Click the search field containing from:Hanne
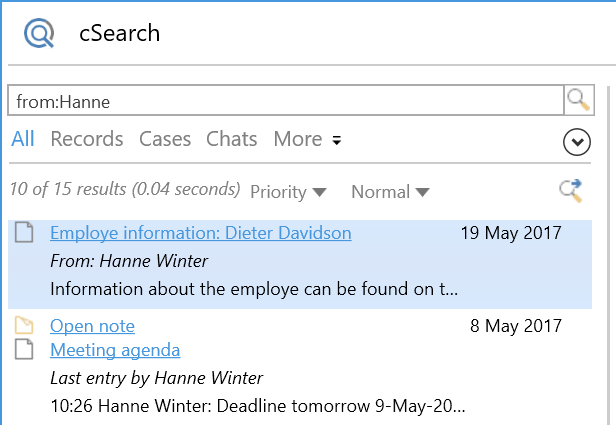This screenshot has height=425, width=616. (285, 101)
